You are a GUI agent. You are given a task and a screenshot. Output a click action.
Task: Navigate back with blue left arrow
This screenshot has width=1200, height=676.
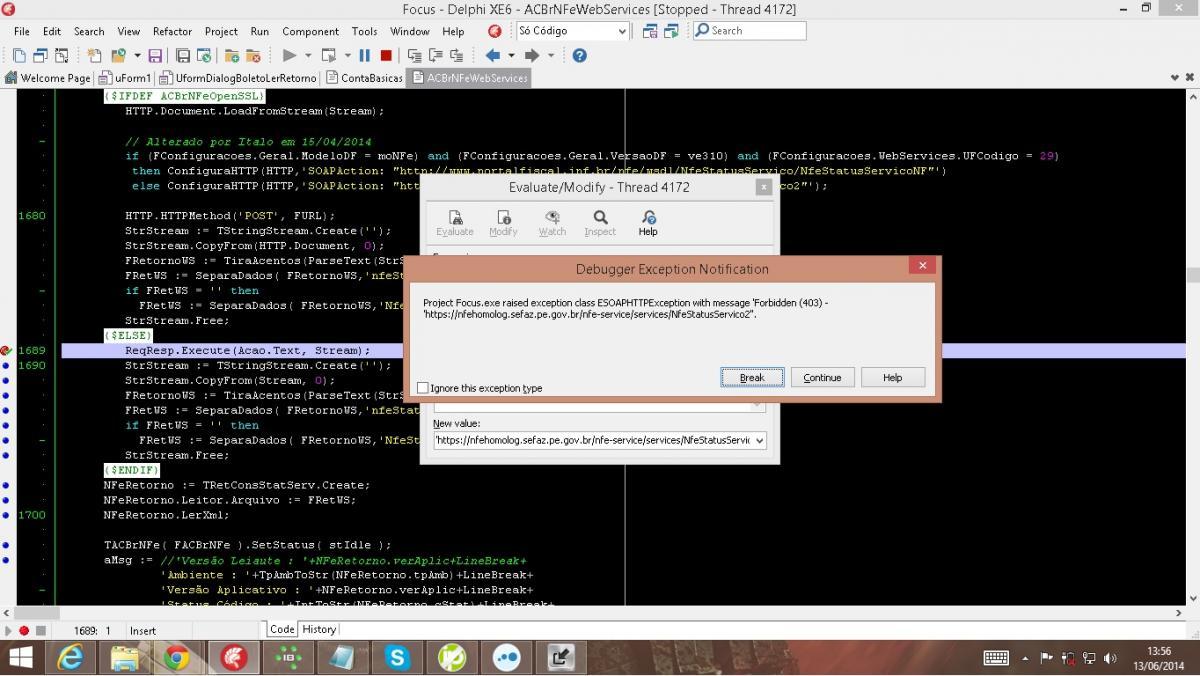[x=493, y=56]
